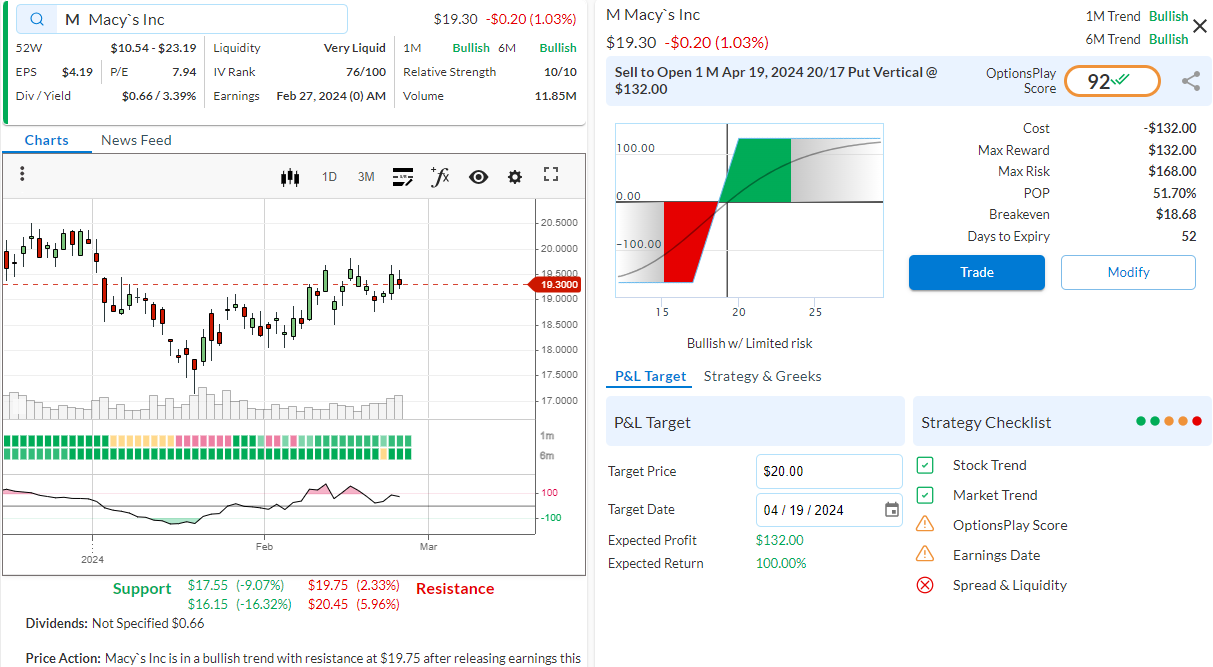The image size is (1213, 667).
Task: Open the Target Date calendar picker
Action: [892, 510]
